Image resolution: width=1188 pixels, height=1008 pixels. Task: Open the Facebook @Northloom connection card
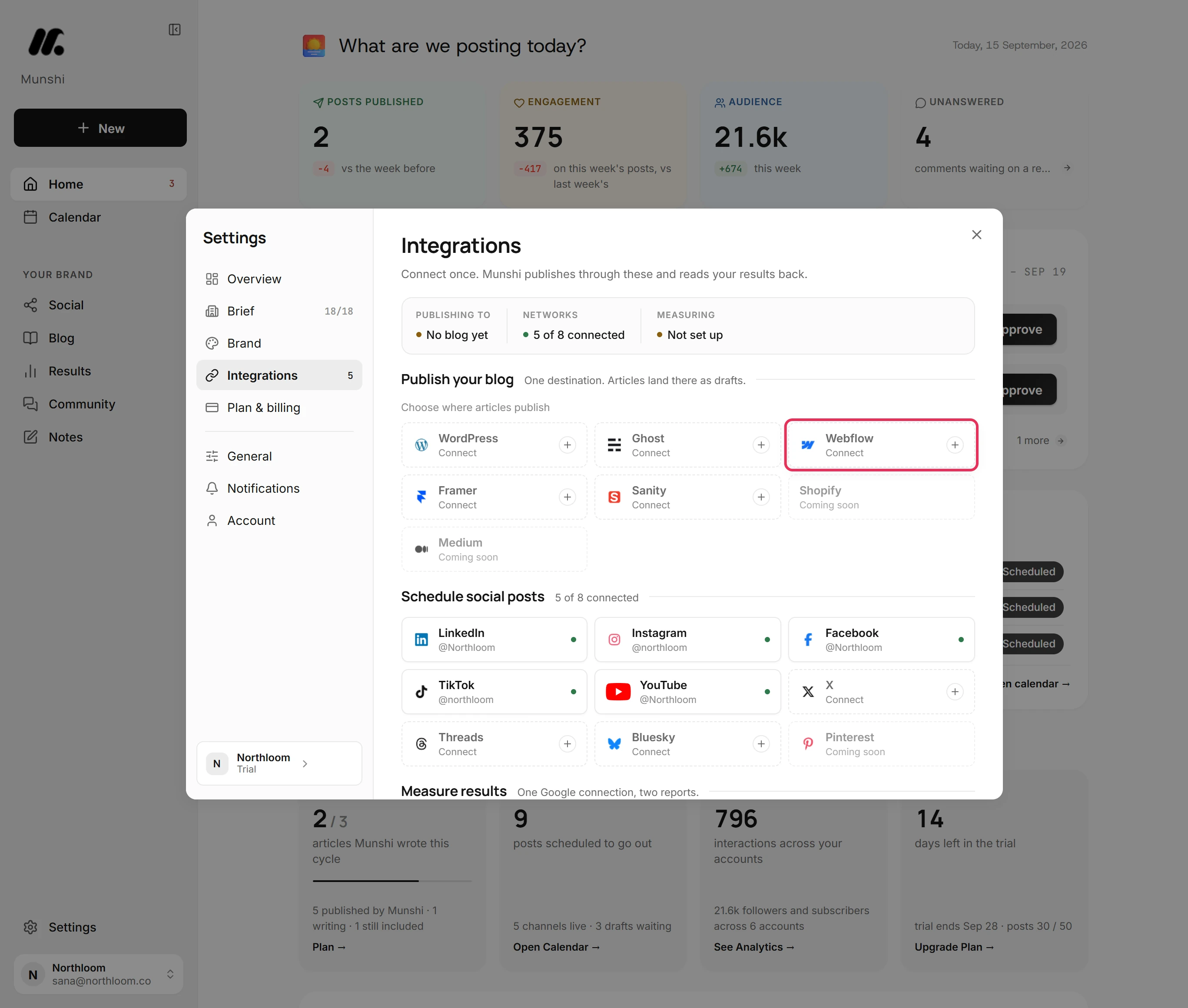[x=881, y=640]
